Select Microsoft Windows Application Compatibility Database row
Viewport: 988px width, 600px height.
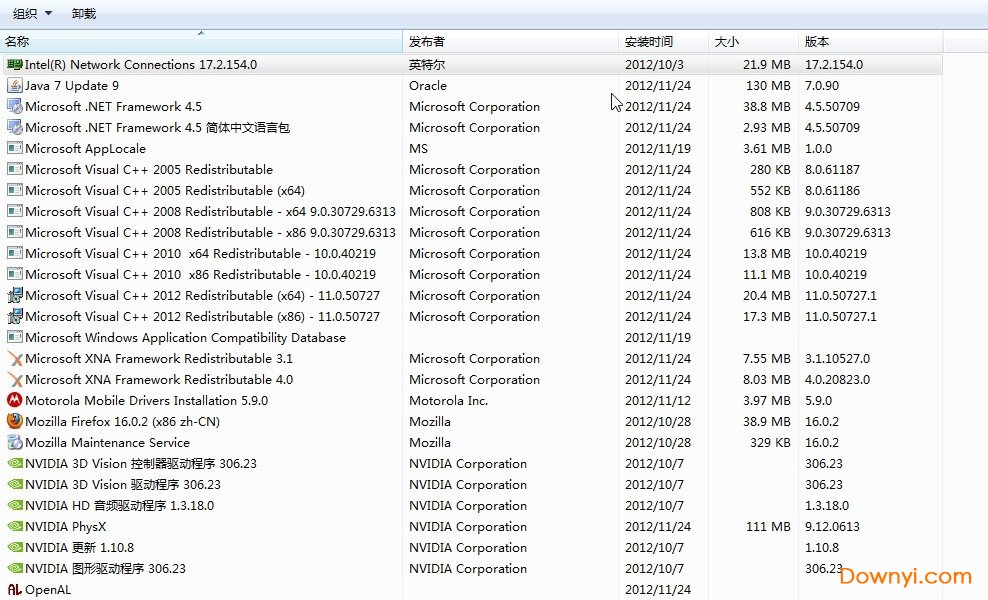185,337
